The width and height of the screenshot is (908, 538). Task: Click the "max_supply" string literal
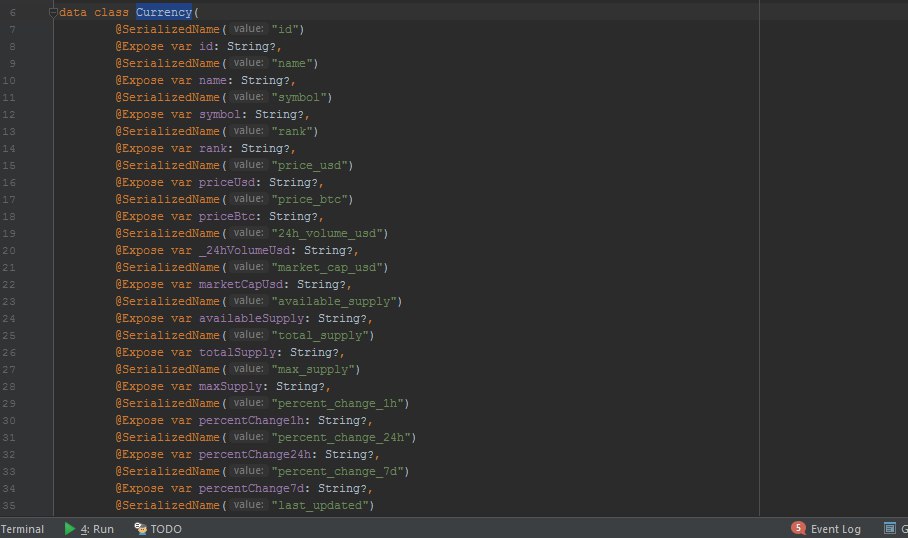(x=312, y=369)
